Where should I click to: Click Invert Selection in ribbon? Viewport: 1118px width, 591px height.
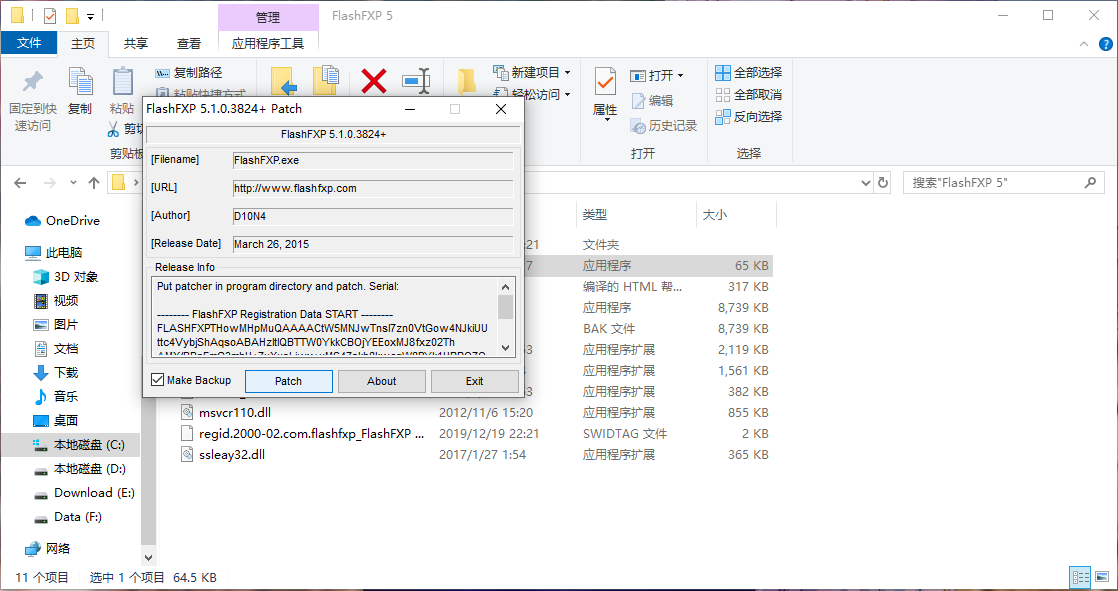749,116
